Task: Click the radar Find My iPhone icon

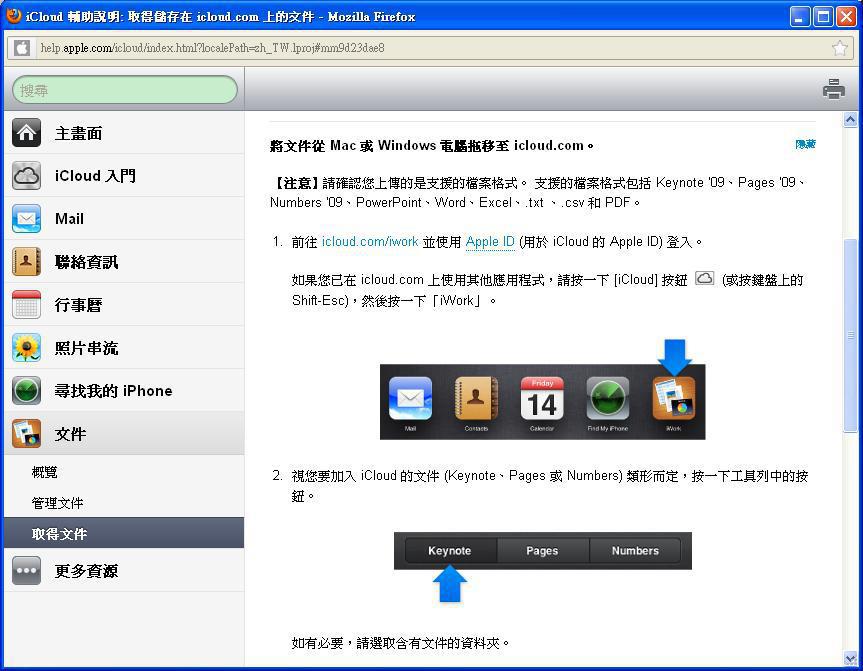Action: click(x=26, y=390)
